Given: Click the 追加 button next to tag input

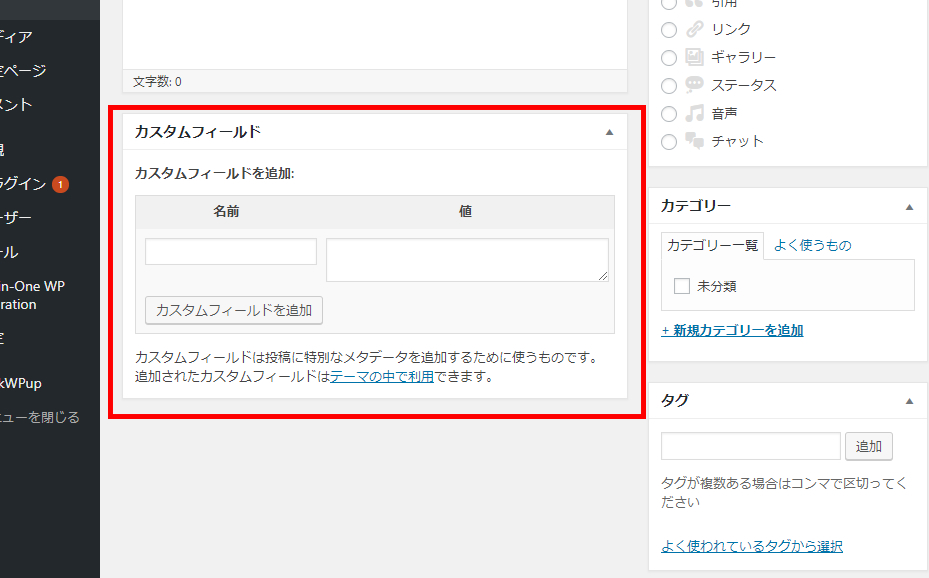Looking at the screenshot, I should (868, 446).
